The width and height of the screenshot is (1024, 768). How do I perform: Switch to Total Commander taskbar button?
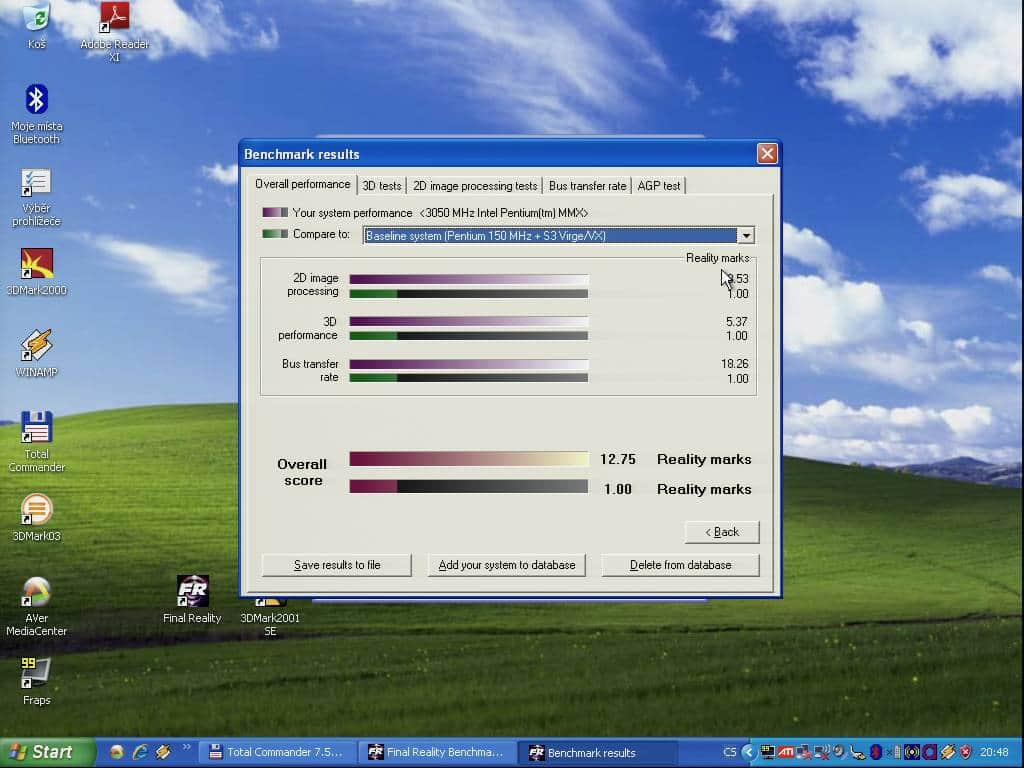click(x=277, y=752)
